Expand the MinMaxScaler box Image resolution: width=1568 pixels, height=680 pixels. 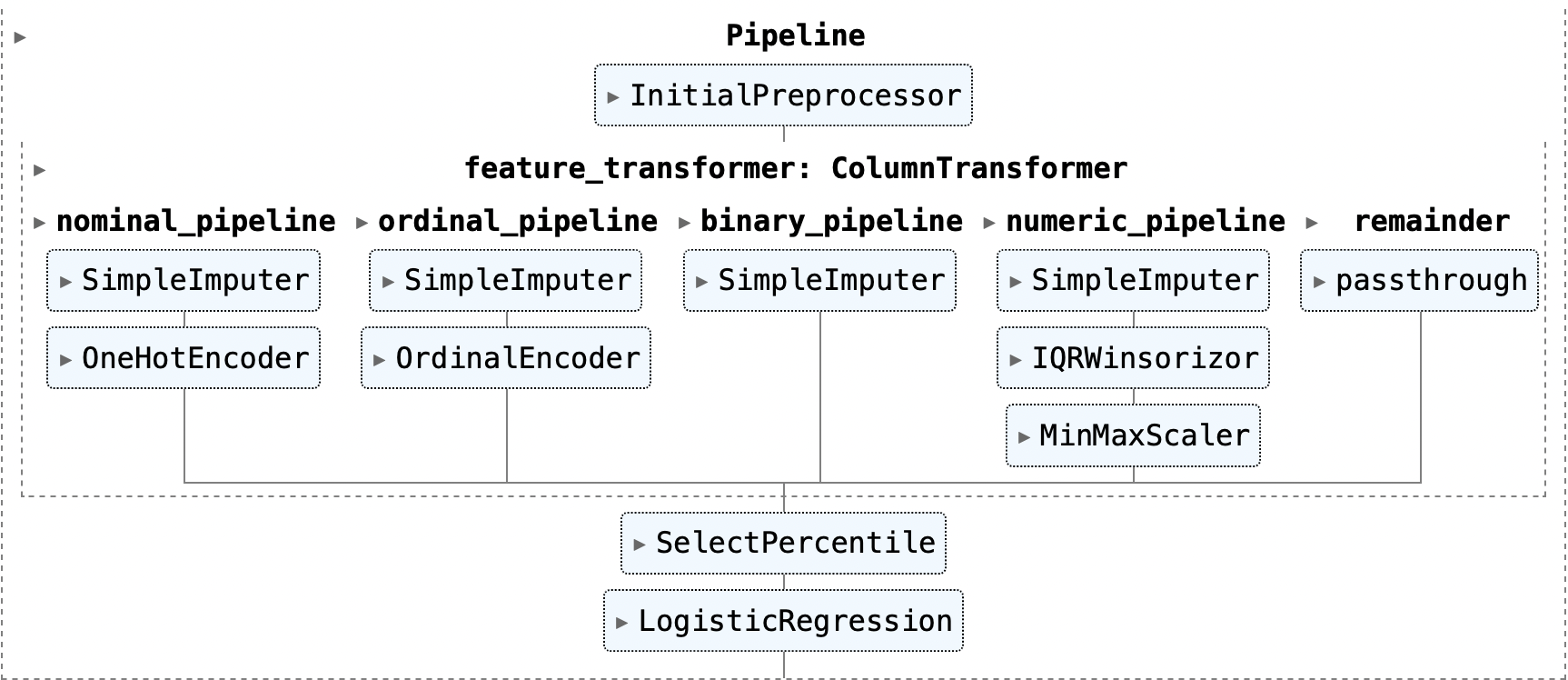[x=1133, y=435]
